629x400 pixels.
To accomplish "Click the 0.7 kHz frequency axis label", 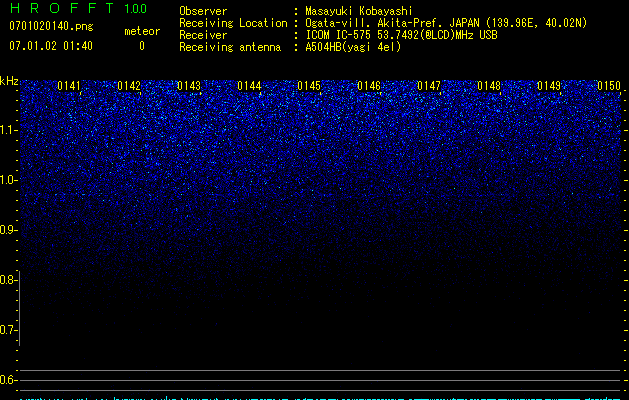I will point(8,330).
